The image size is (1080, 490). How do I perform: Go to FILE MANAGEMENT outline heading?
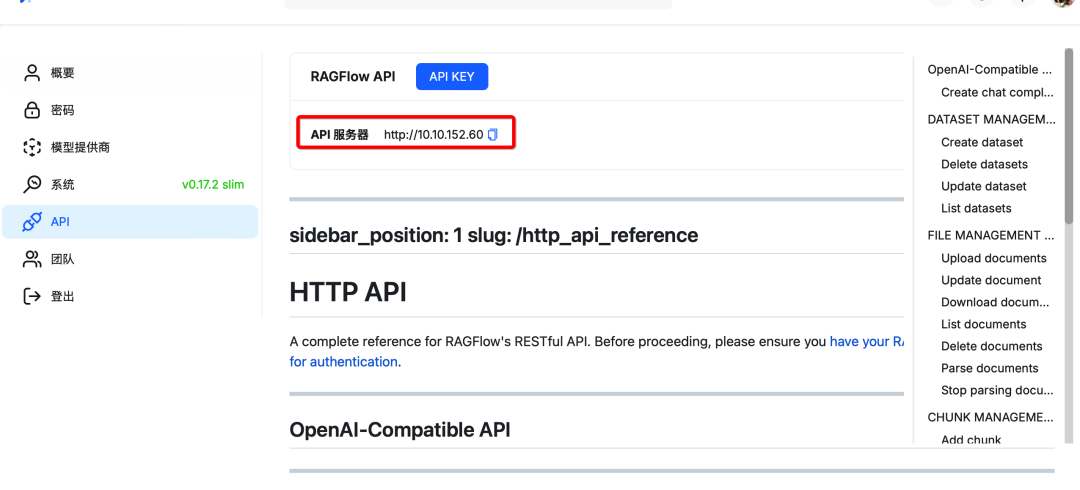(x=990, y=236)
